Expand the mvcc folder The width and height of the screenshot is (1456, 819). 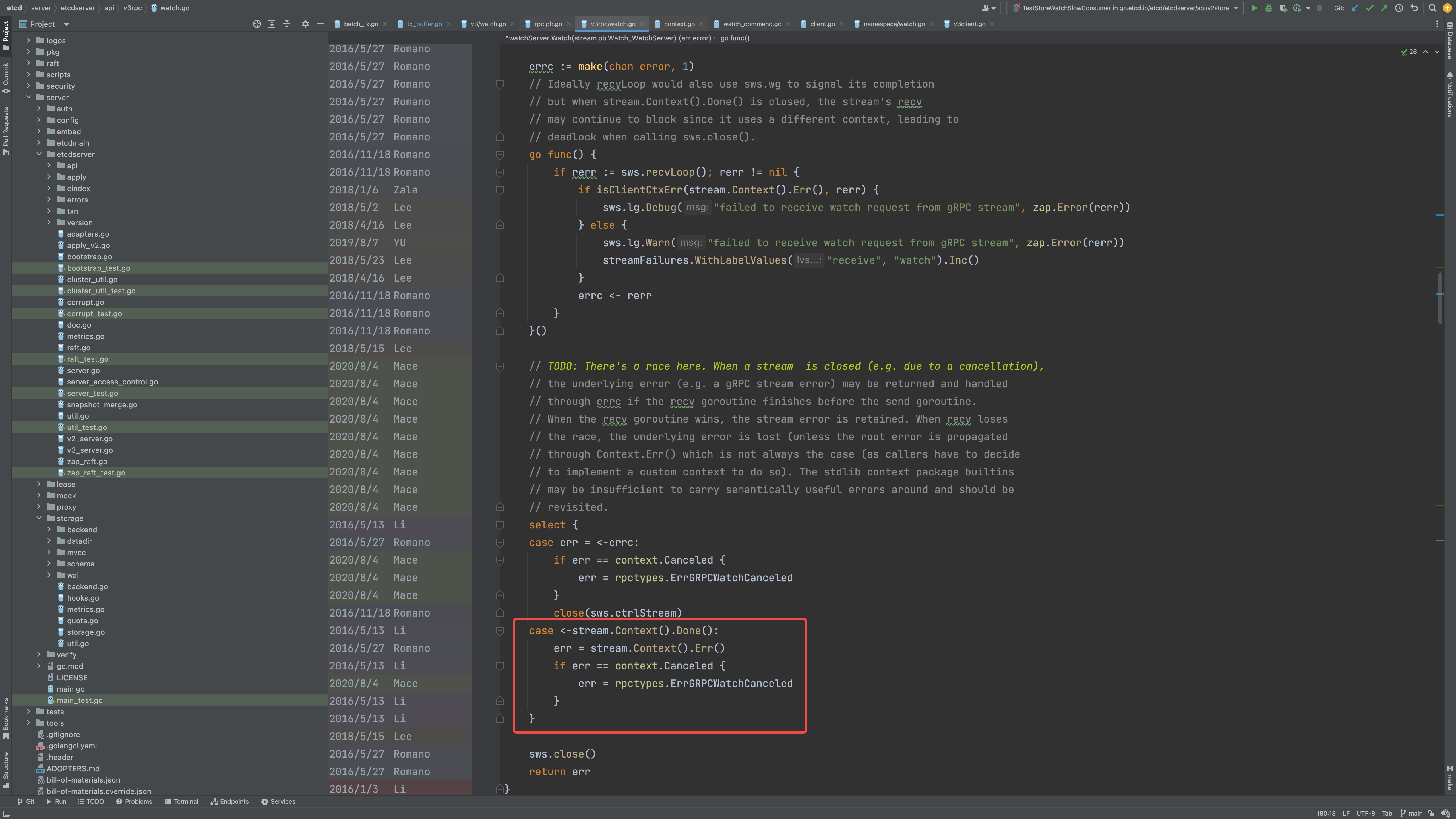(49, 552)
